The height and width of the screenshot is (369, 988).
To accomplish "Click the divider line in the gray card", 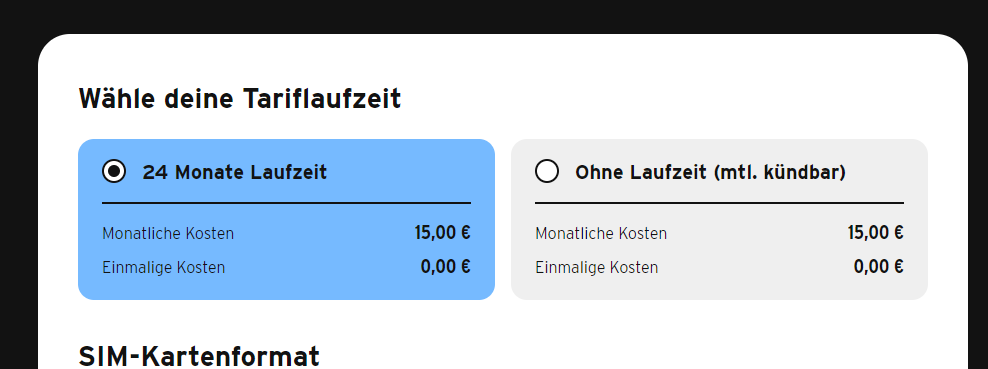I will (719, 203).
